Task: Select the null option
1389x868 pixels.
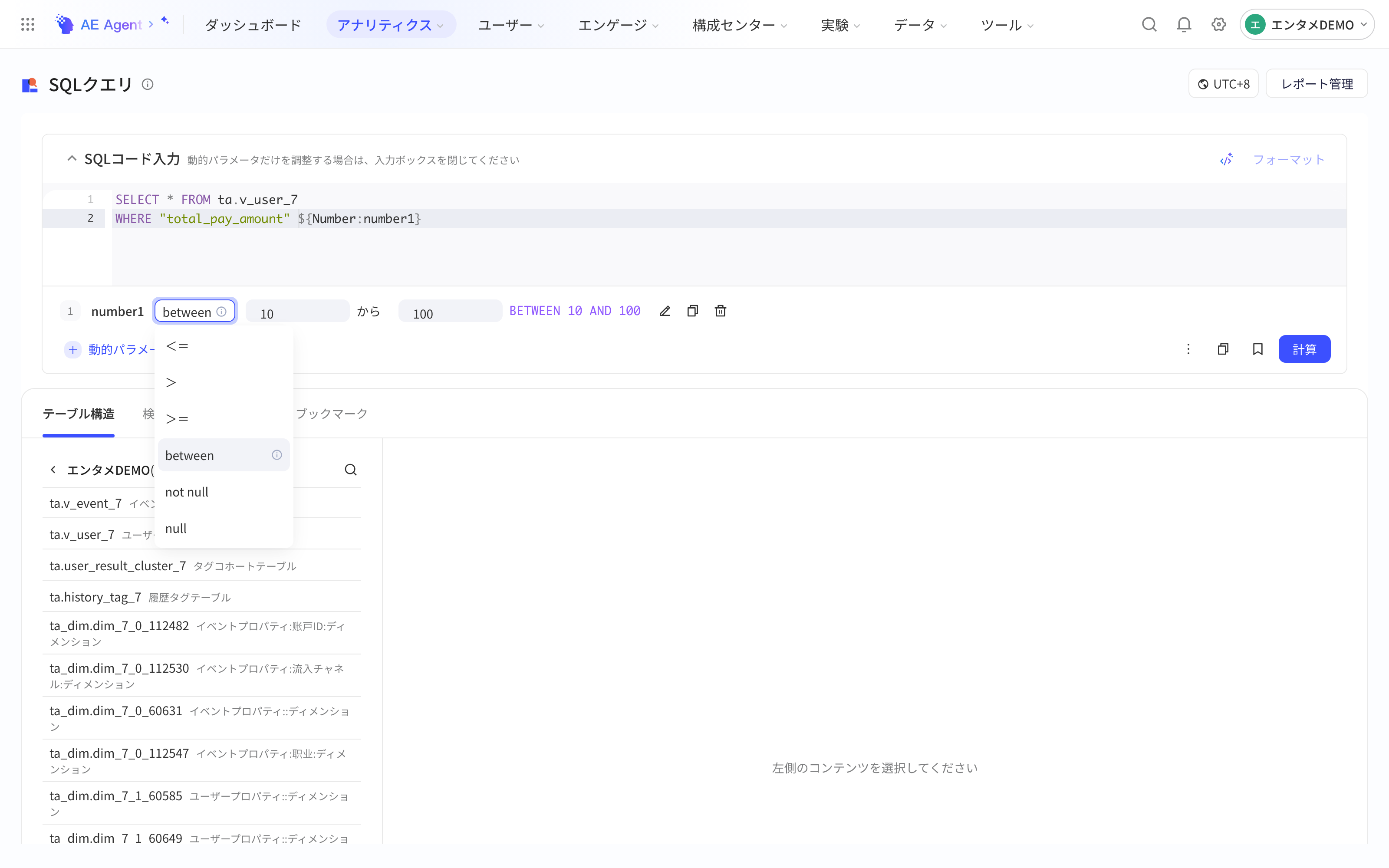Action: point(224,528)
